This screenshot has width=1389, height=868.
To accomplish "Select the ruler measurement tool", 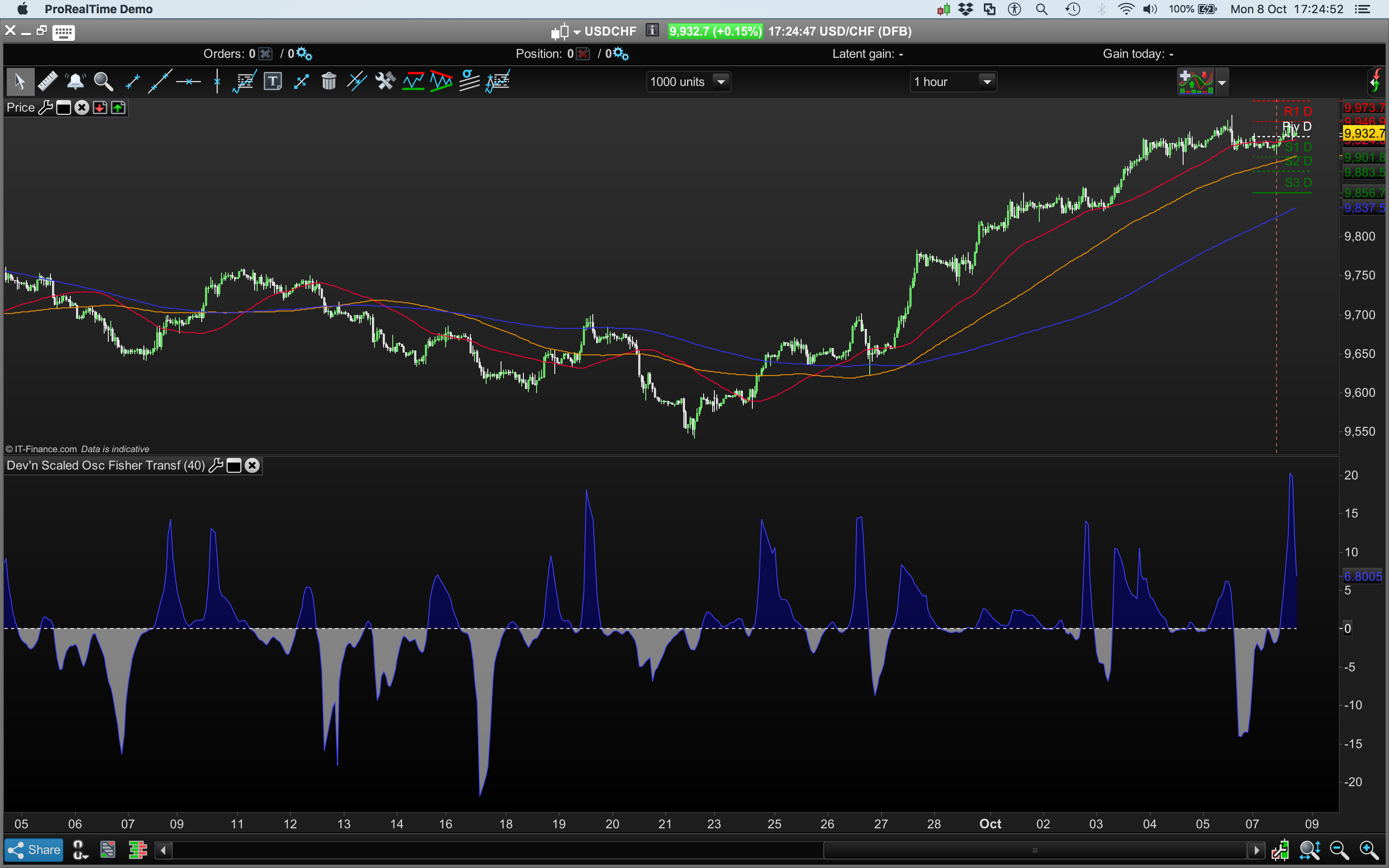I will (x=48, y=81).
